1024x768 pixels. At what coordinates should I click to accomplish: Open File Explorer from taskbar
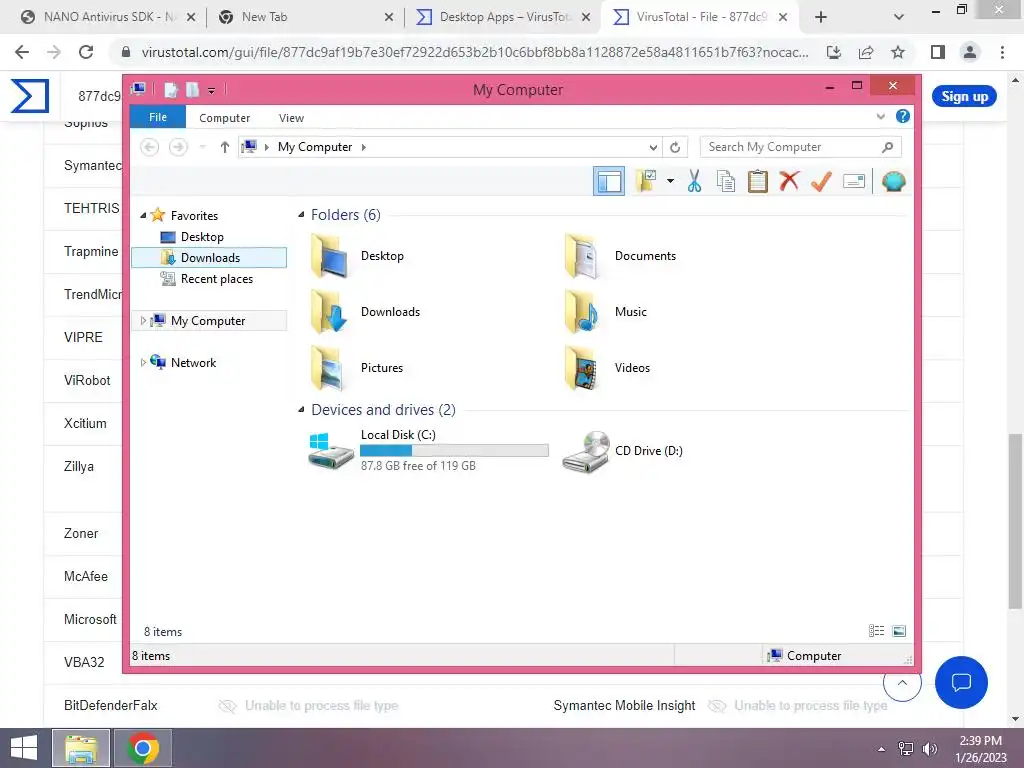click(x=81, y=748)
